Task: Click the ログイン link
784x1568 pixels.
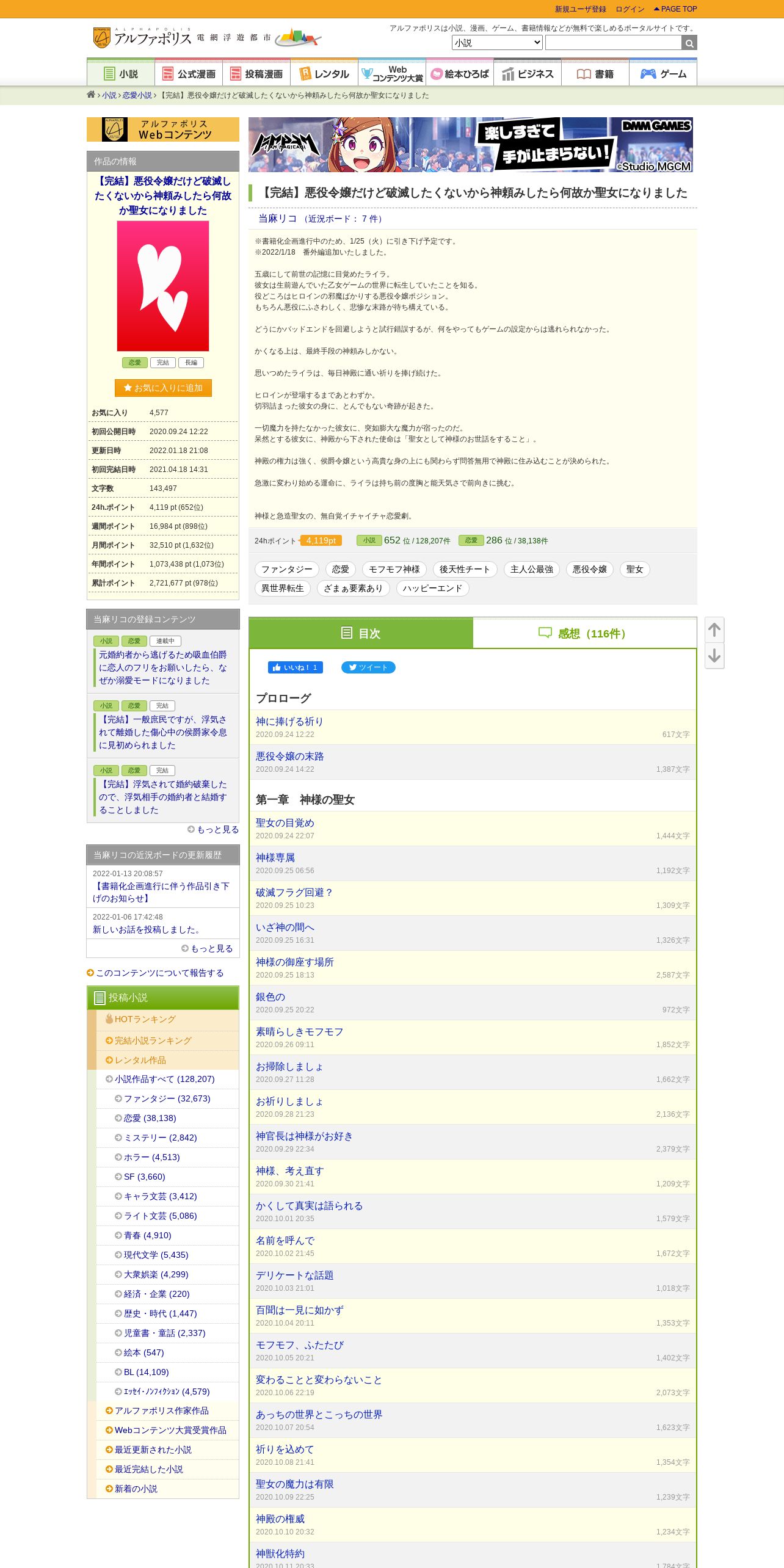Action: click(x=630, y=9)
